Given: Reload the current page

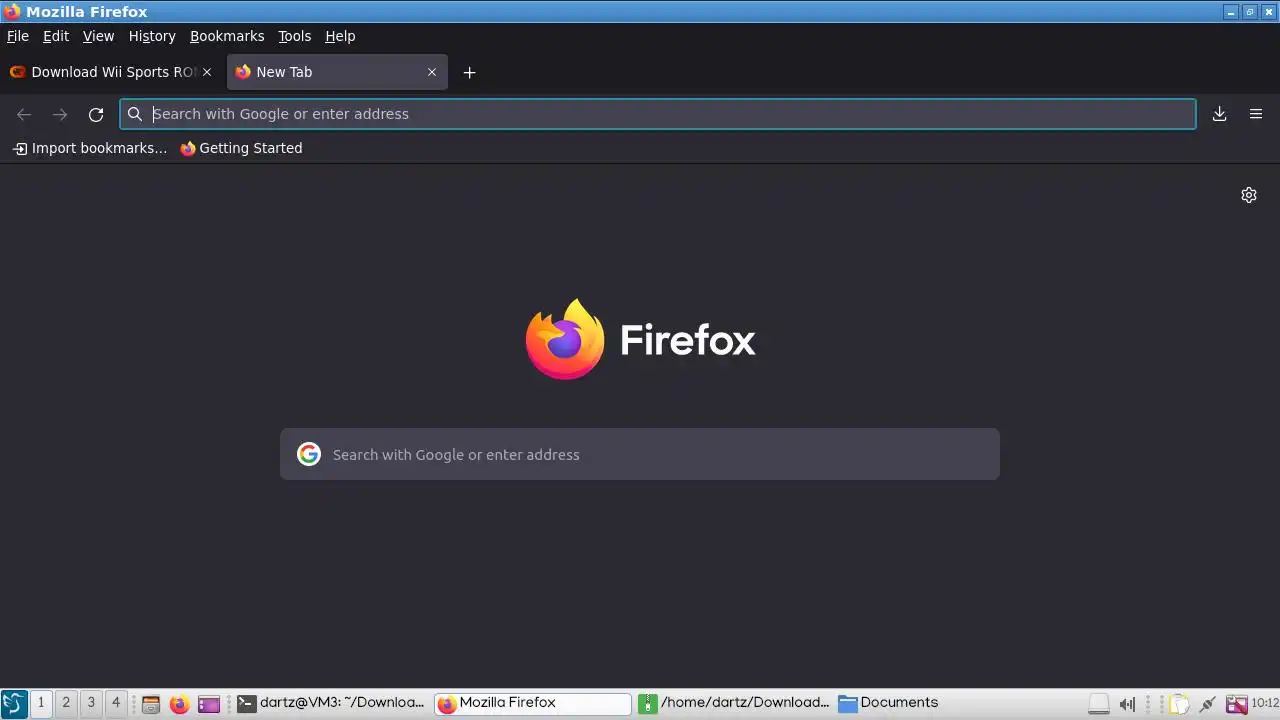Looking at the screenshot, I should click(96, 114).
